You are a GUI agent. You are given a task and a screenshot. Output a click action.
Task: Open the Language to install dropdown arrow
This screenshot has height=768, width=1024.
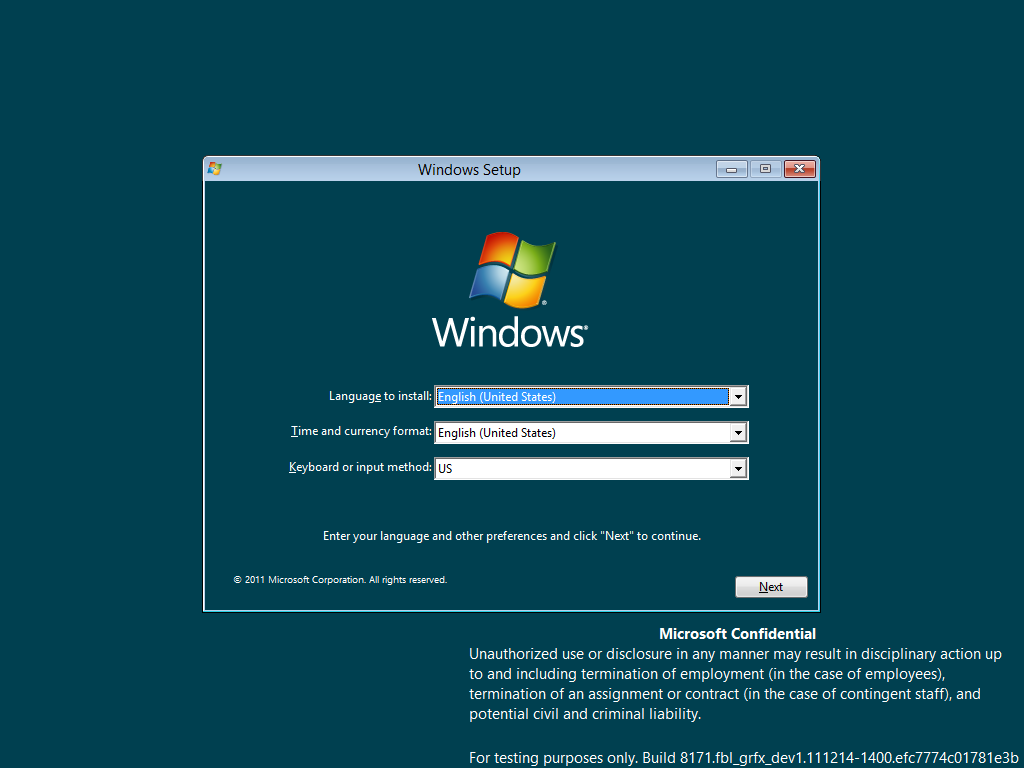pos(738,396)
